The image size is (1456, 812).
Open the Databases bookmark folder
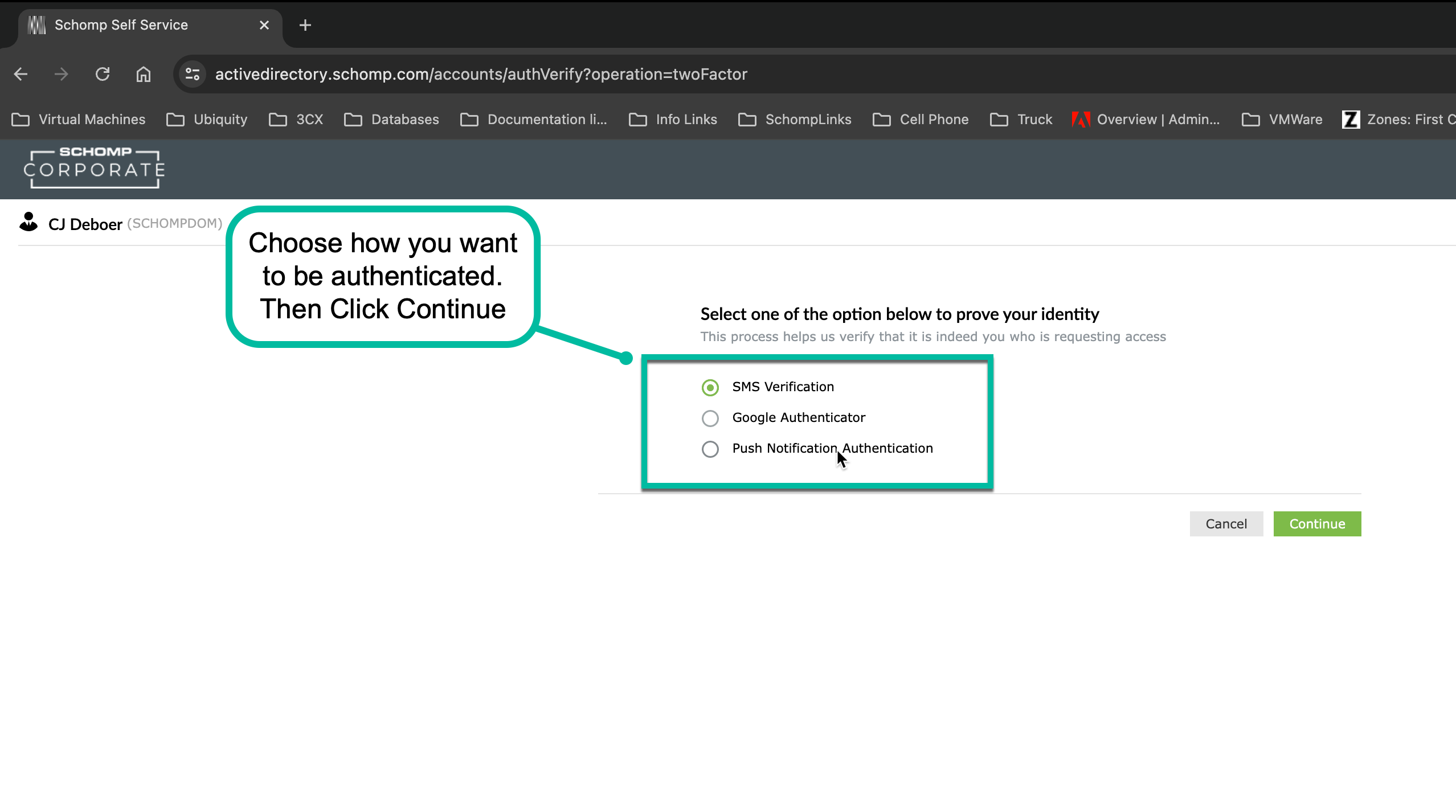click(392, 120)
